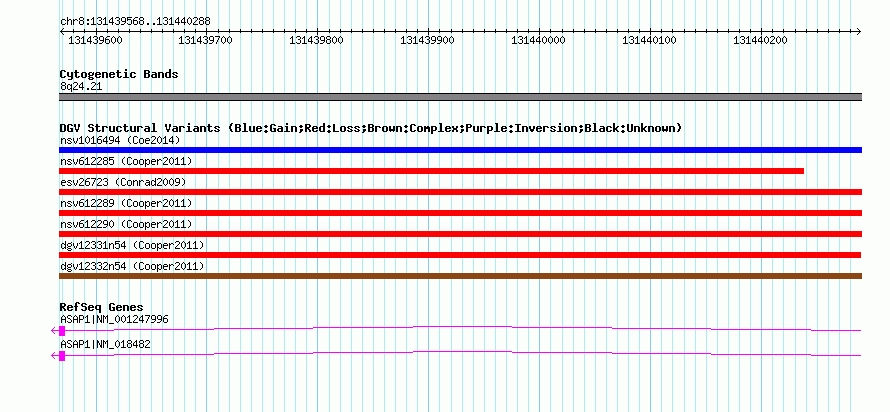Image resolution: width=890 pixels, height=412 pixels.
Task: Open the nsv612285 (Cooper2011) label
Action: point(126,161)
